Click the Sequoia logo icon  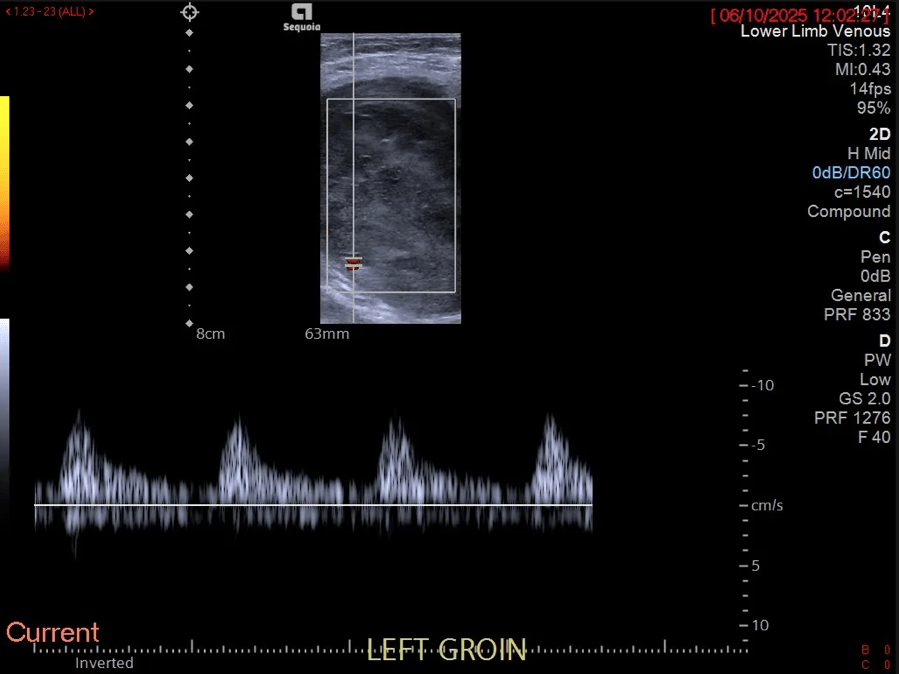[301, 15]
